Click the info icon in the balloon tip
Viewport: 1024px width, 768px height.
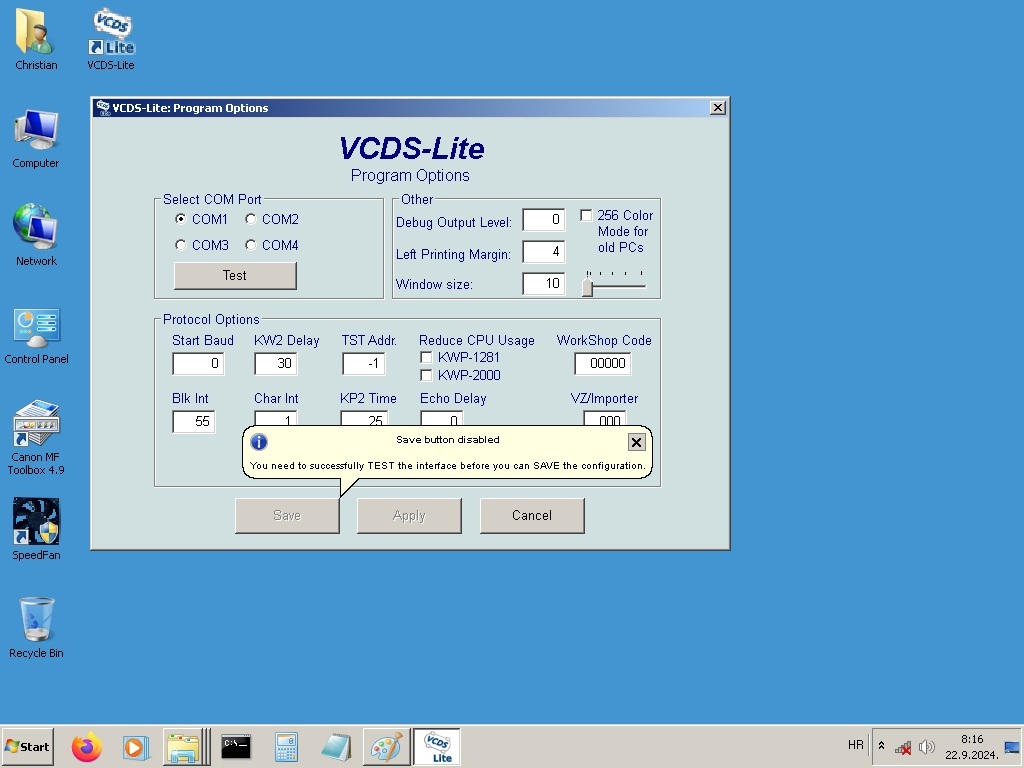pyautogui.click(x=259, y=442)
